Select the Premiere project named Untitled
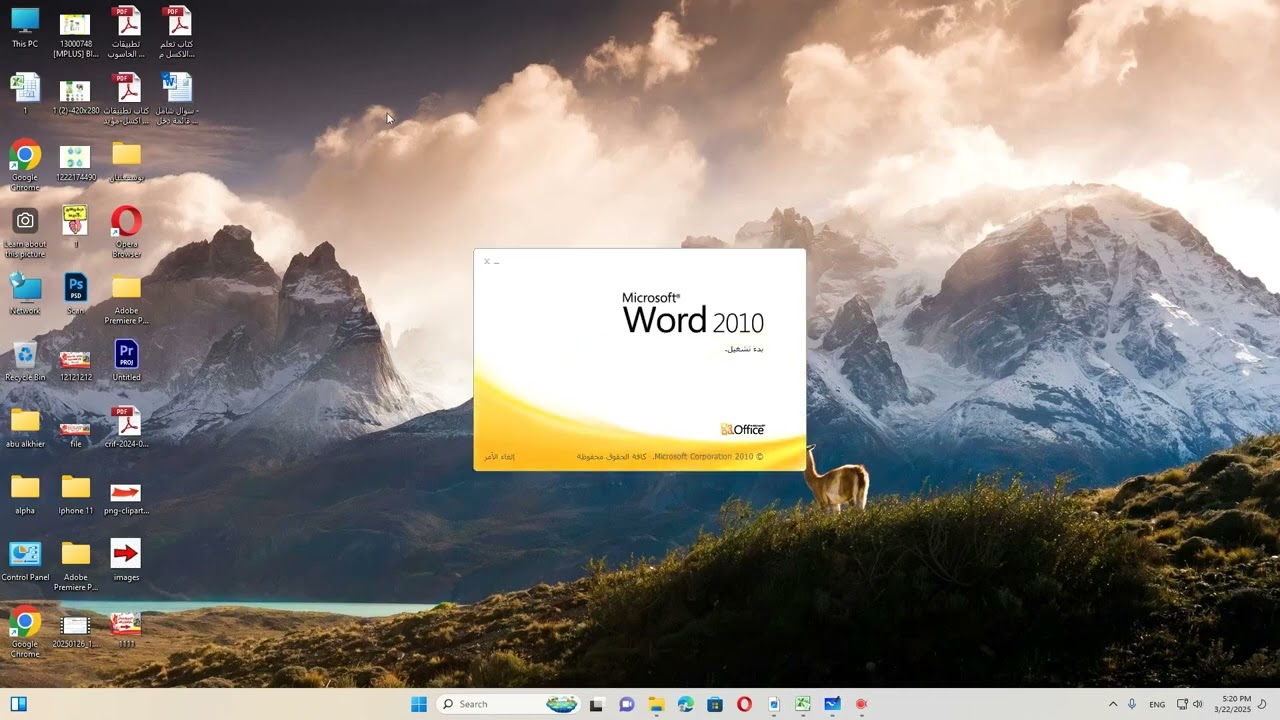The image size is (1280, 720). [x=126, y=361]
